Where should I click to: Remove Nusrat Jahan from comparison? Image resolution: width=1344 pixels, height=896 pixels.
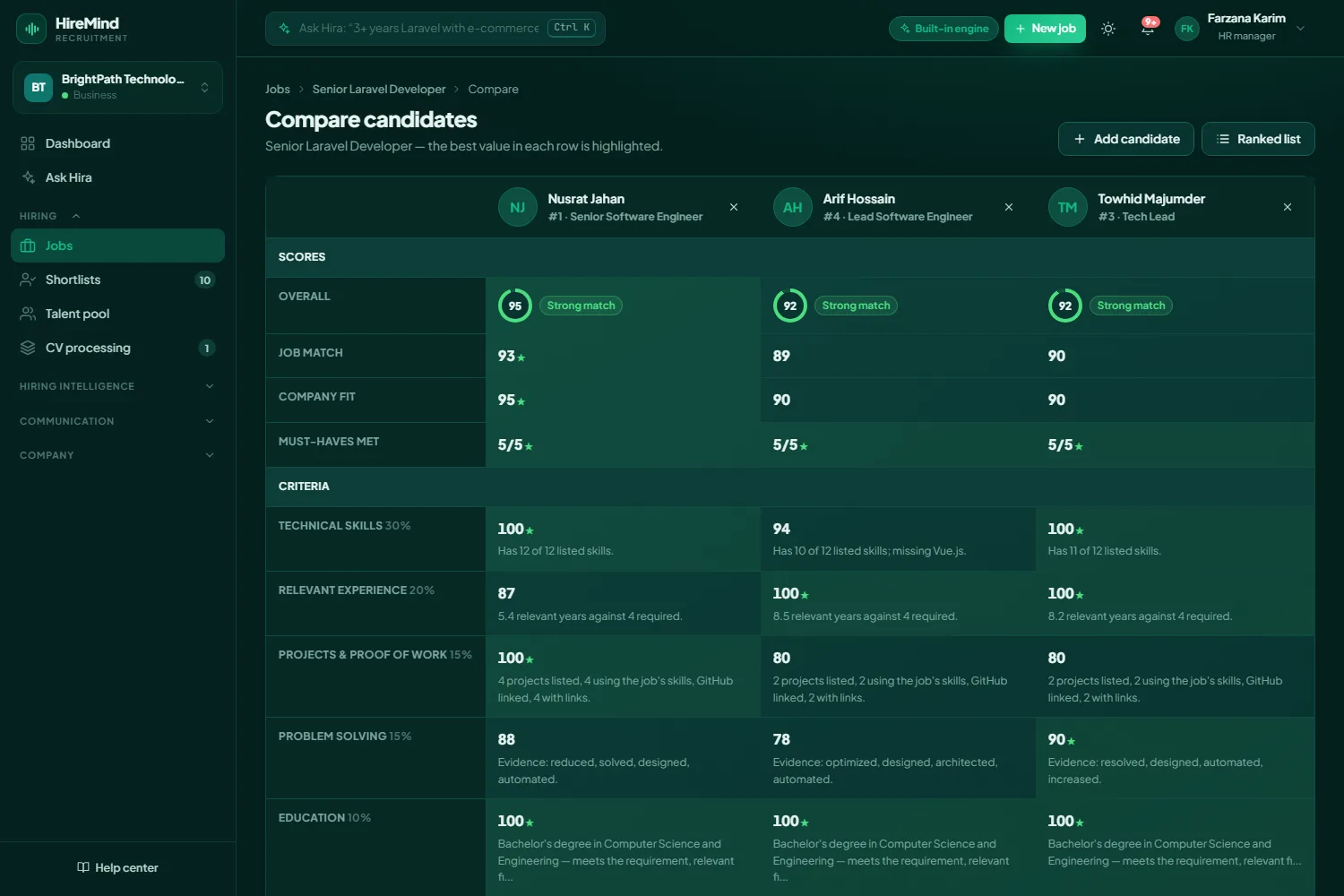click(x=734, y=207)
